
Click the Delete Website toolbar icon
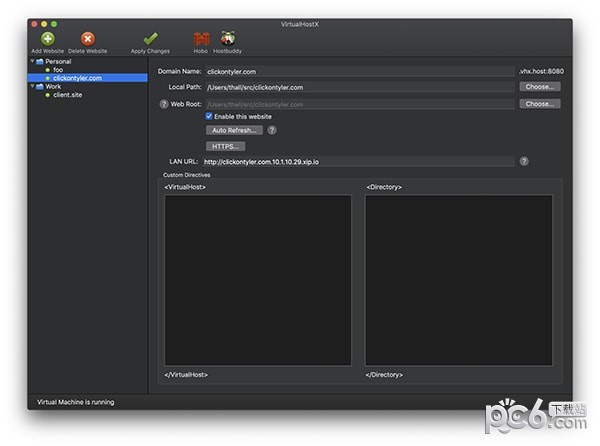[88, 39]
